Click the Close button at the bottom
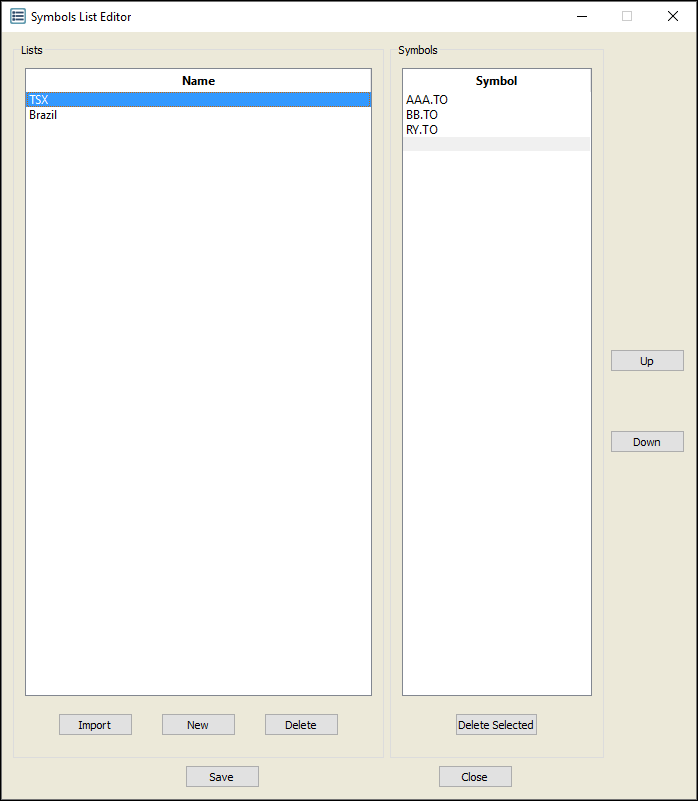 click(475, 777)
